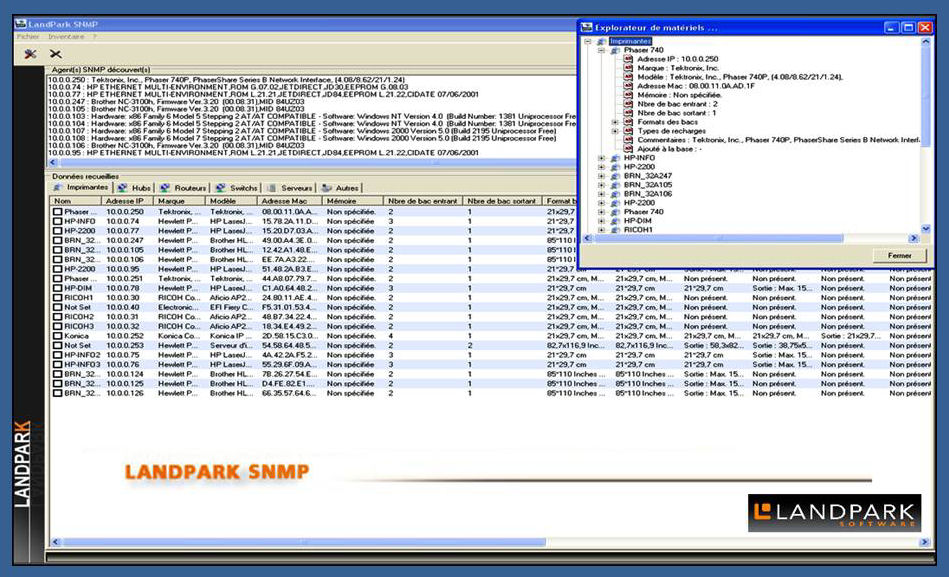Click the property icon beside Adresse Mac in the tree

[628, 86]
